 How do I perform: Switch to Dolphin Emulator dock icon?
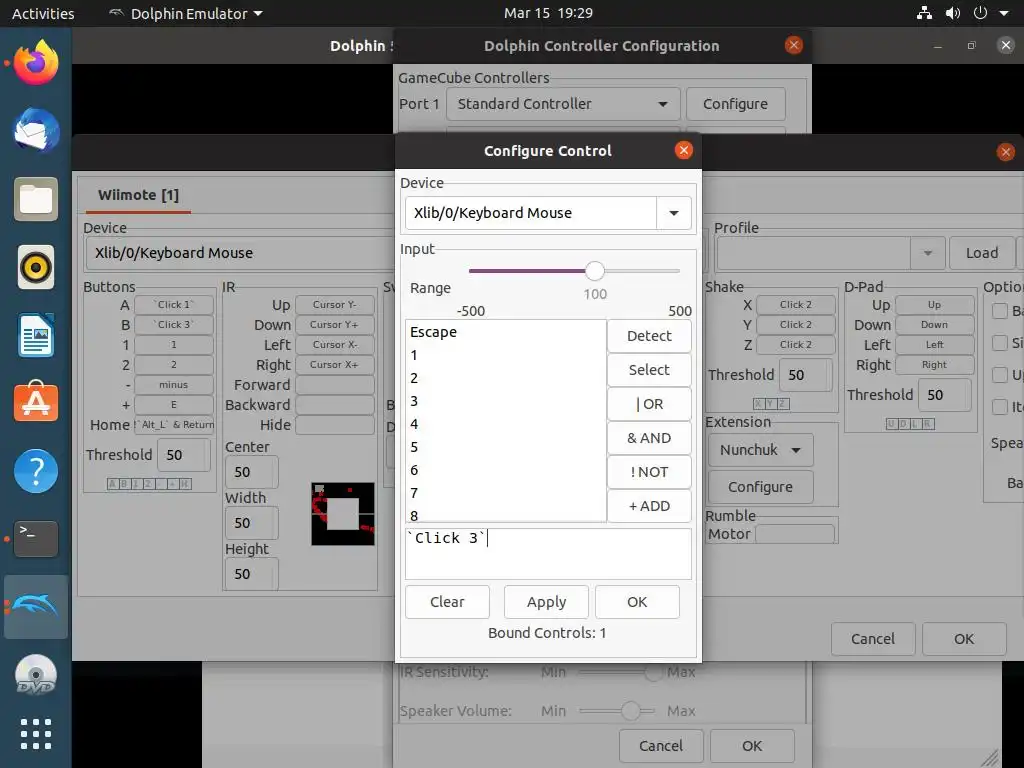[x=36, y=607]
